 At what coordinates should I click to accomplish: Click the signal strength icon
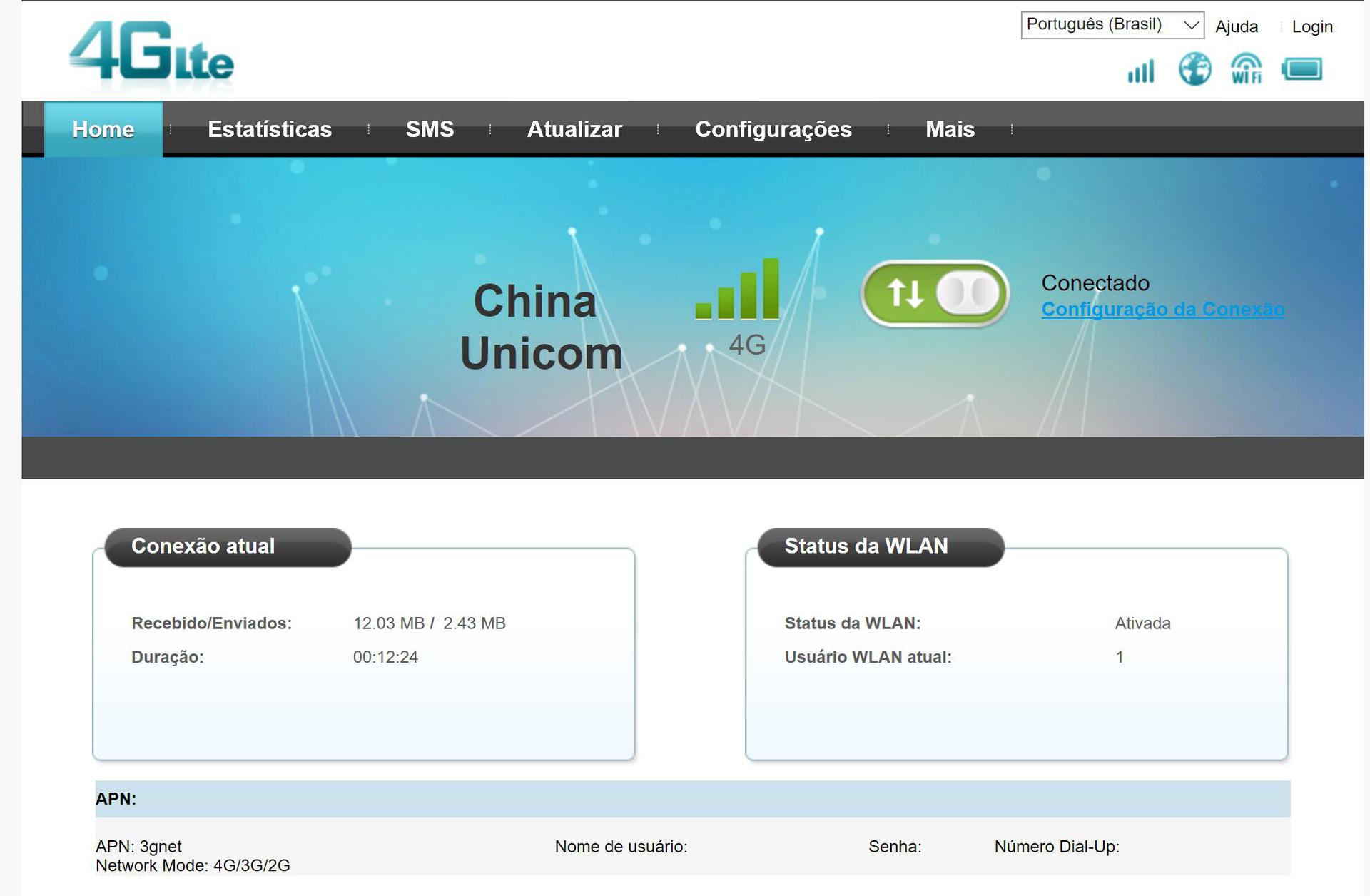click(1140, 70)
